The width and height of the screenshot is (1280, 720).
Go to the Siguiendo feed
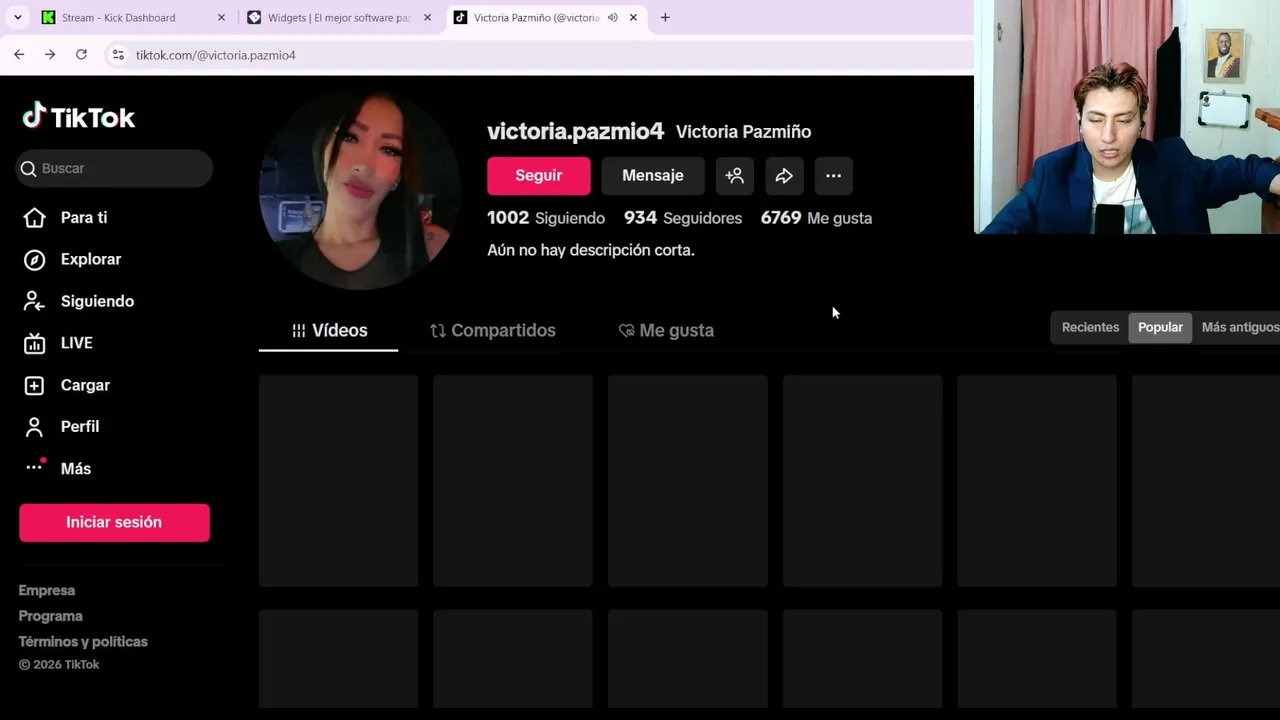[78, 301]
